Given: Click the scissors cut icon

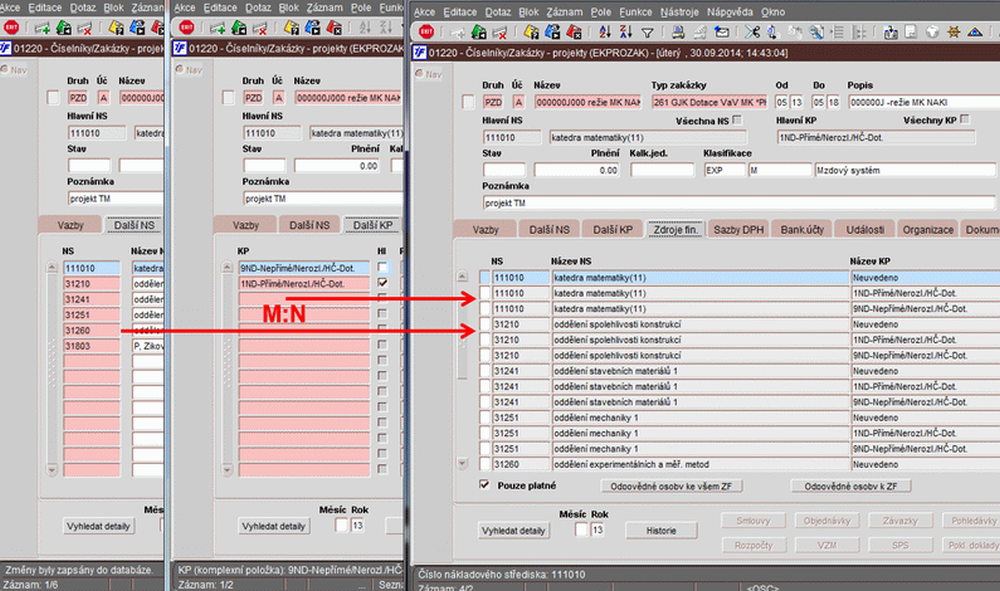Looking at the screenshot, I should click(753, 31).
